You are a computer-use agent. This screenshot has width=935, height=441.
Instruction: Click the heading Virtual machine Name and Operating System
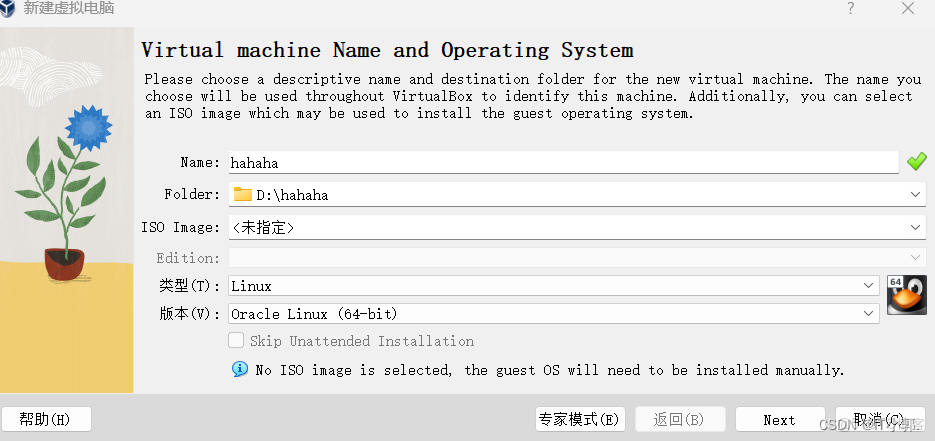pyautogui.click(x=387, y=49)
